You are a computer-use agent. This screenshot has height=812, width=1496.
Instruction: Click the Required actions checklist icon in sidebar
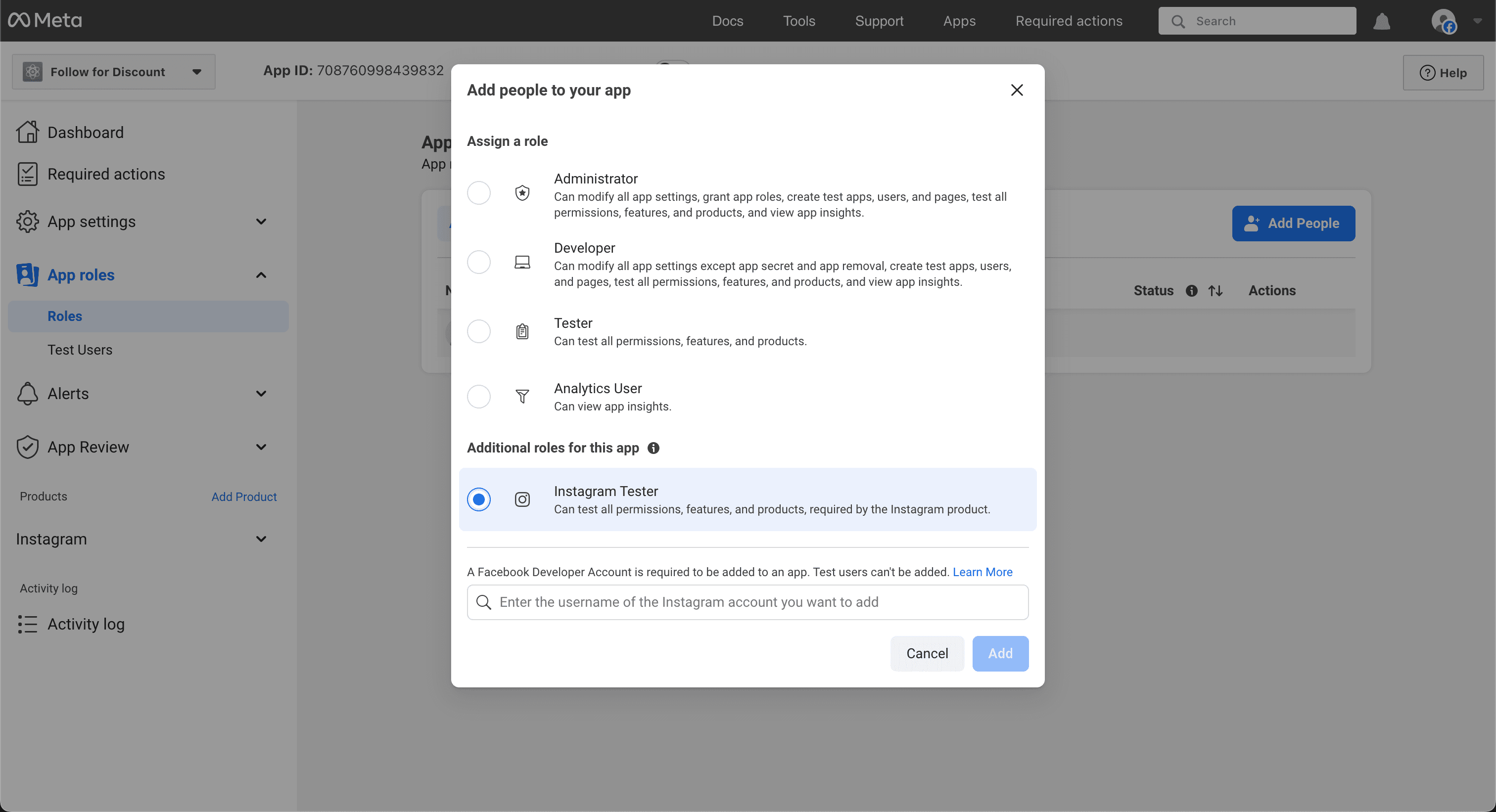point(27,174)
